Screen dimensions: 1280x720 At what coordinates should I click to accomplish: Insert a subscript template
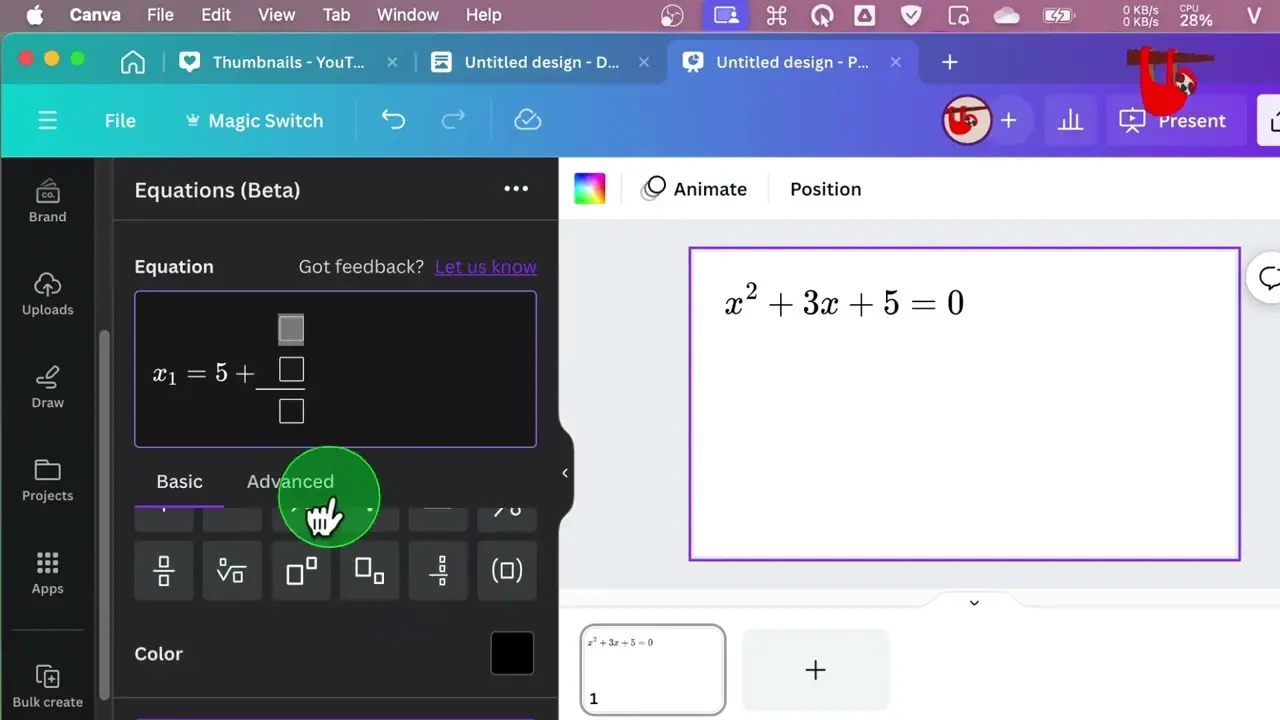click(x=369, y=571)
